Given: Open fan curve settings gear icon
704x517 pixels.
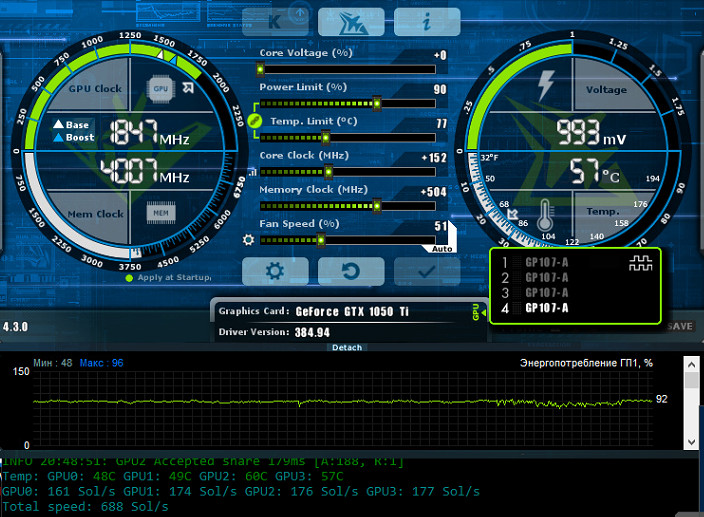Looking at the screenshot, I should pos(248,240).
